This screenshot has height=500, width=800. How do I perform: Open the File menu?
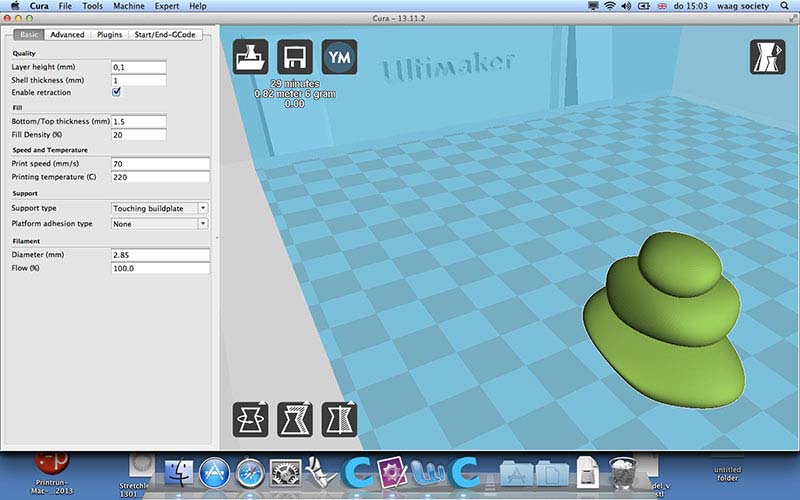[65, 6]
